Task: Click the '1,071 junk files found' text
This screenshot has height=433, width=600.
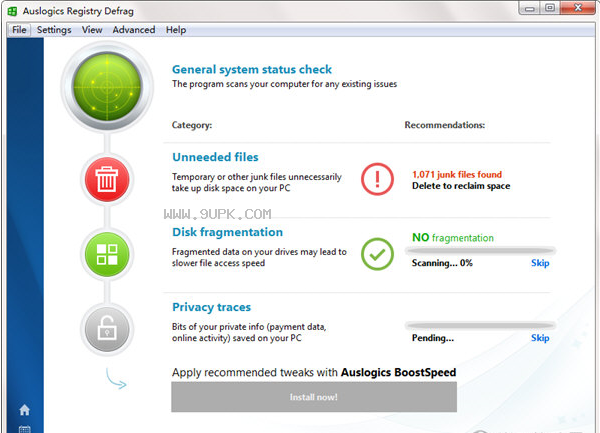Action: (x=457, y=174)
